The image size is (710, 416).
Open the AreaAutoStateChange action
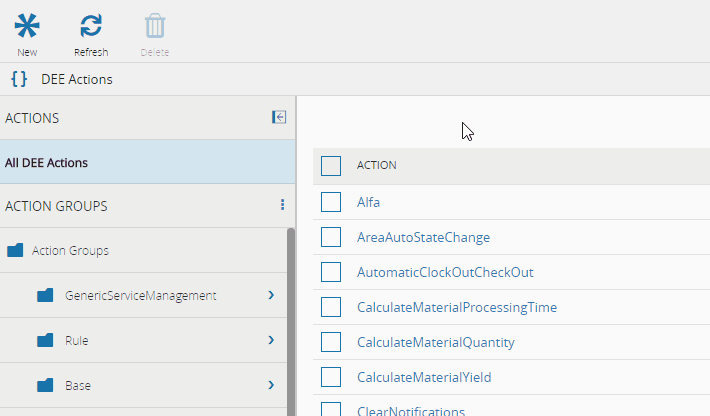point(423,237)
